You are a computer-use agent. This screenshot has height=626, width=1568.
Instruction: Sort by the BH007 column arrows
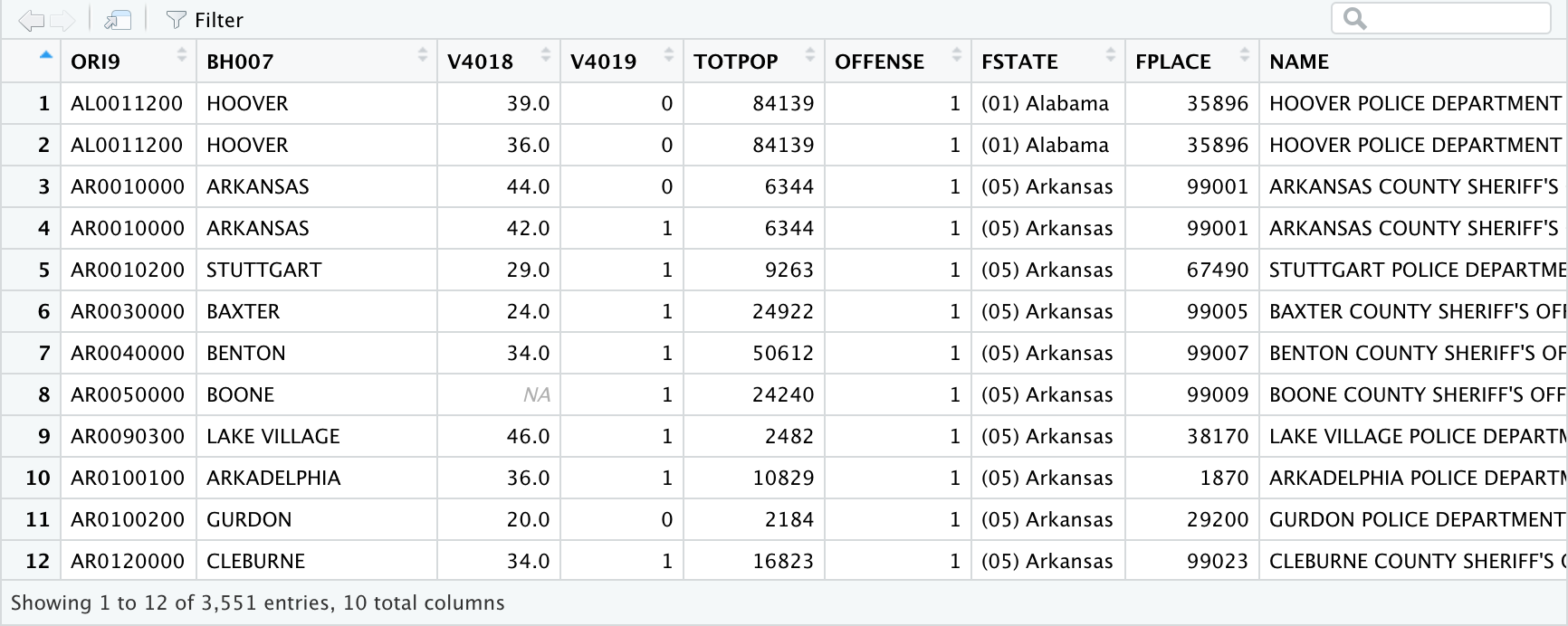(x=422, y=55)
